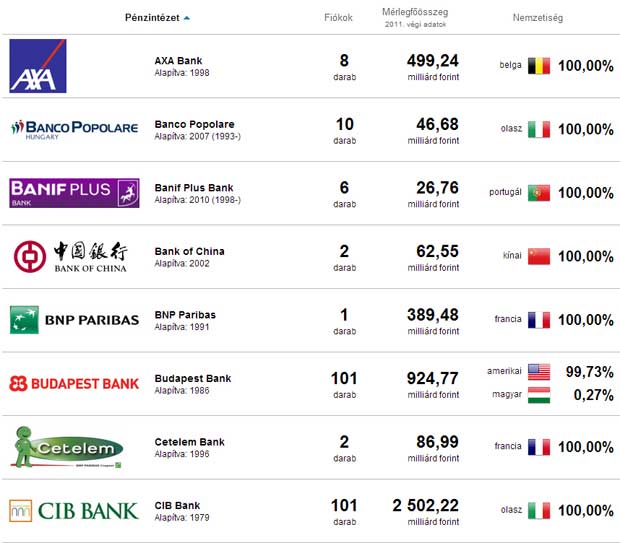Toggle sort arrow beside Pénzintézet

(x=187, y=18)
